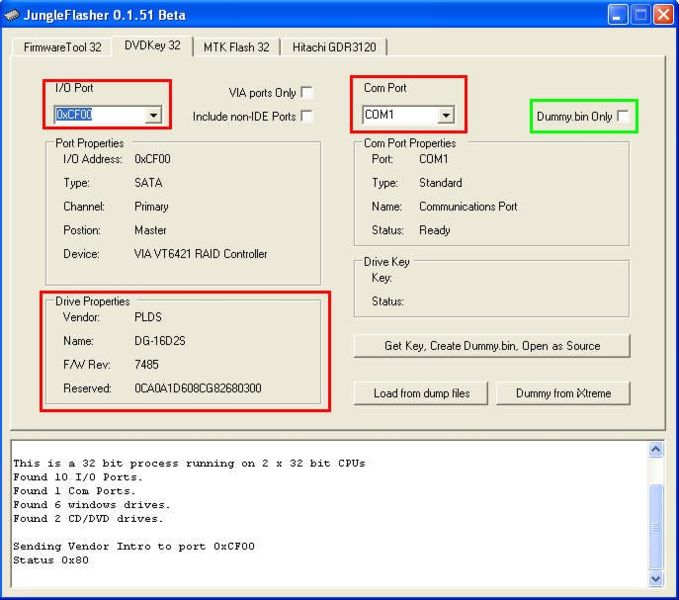Image resolution: width=679 pixels, height=600 pixels.
Task: Click the Load from dump files button
Action: (421, 393)
